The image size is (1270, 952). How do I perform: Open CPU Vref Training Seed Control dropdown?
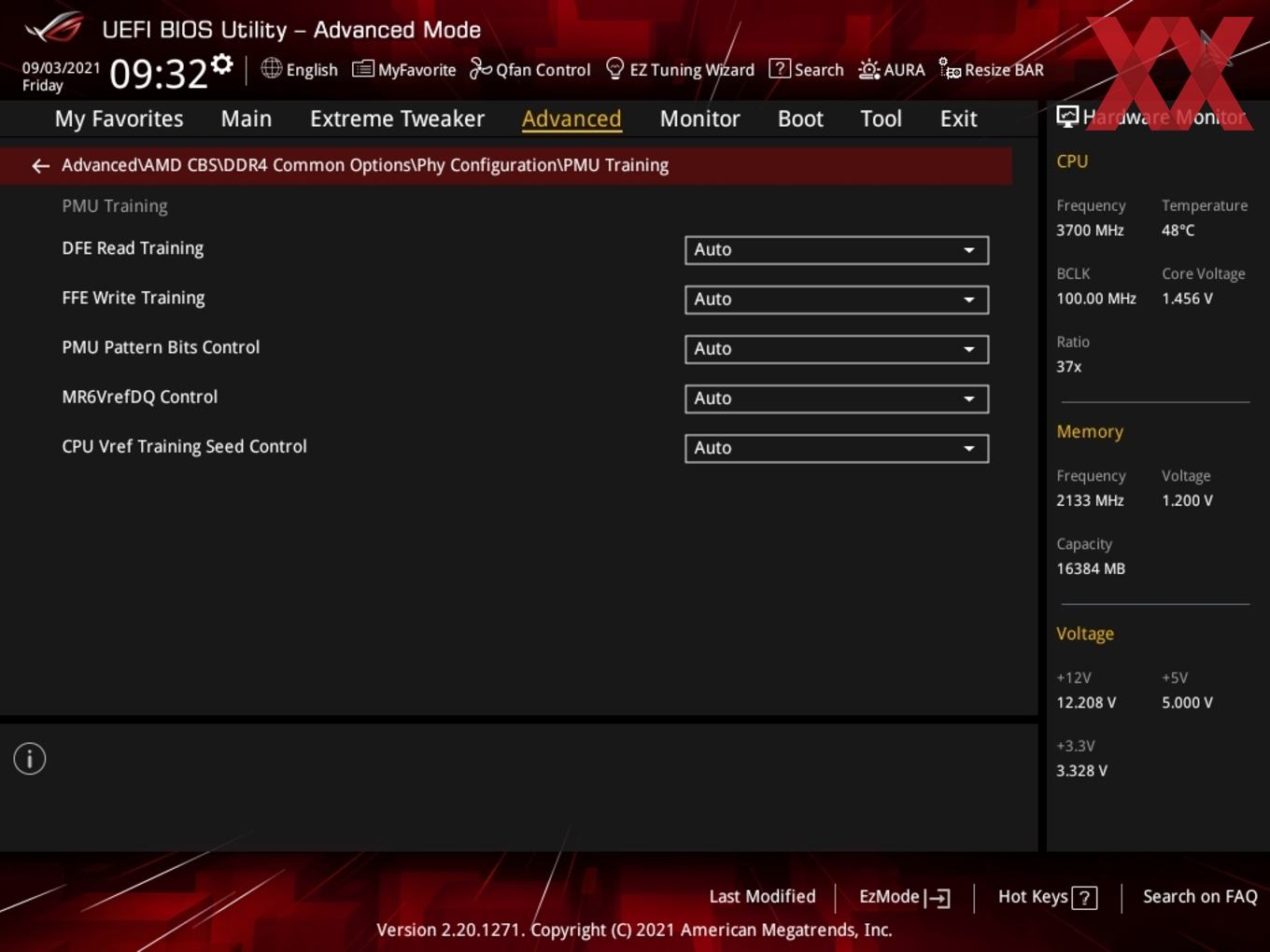pos(837,448)
